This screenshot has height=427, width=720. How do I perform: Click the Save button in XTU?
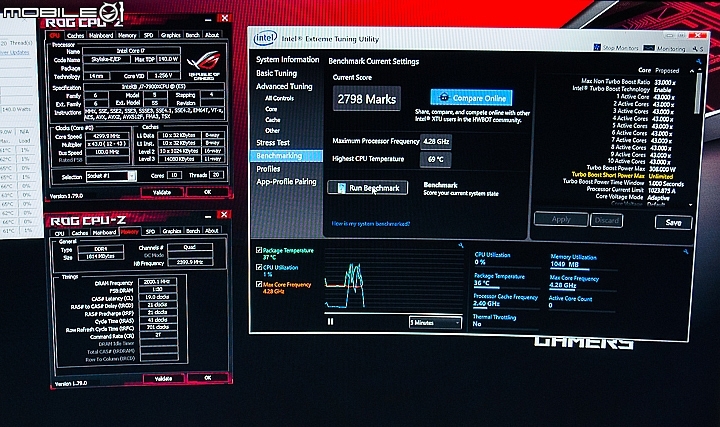673,223
